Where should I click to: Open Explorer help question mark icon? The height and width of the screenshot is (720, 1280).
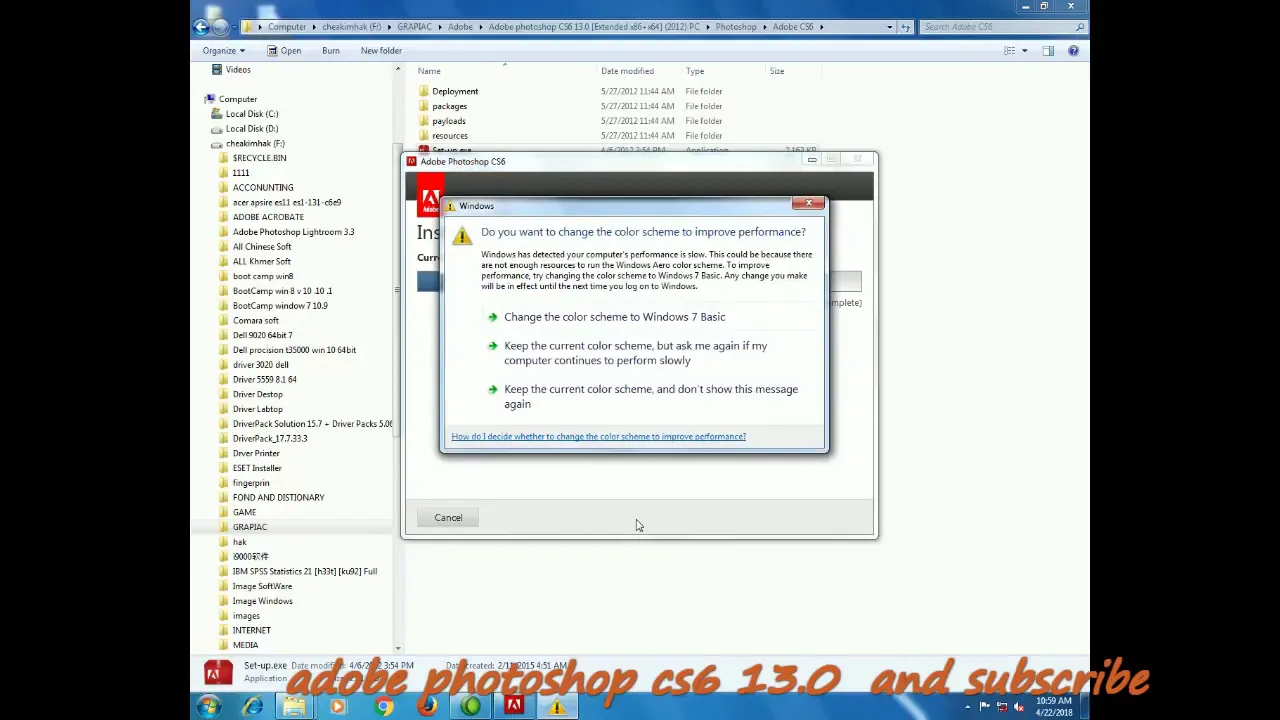click(1073, 51)
